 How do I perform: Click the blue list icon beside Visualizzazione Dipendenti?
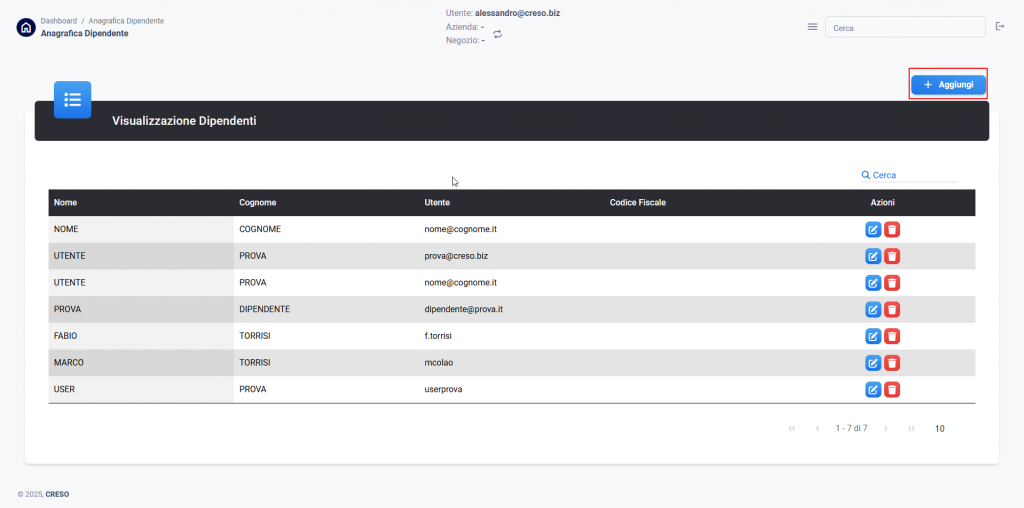(72, 100)
